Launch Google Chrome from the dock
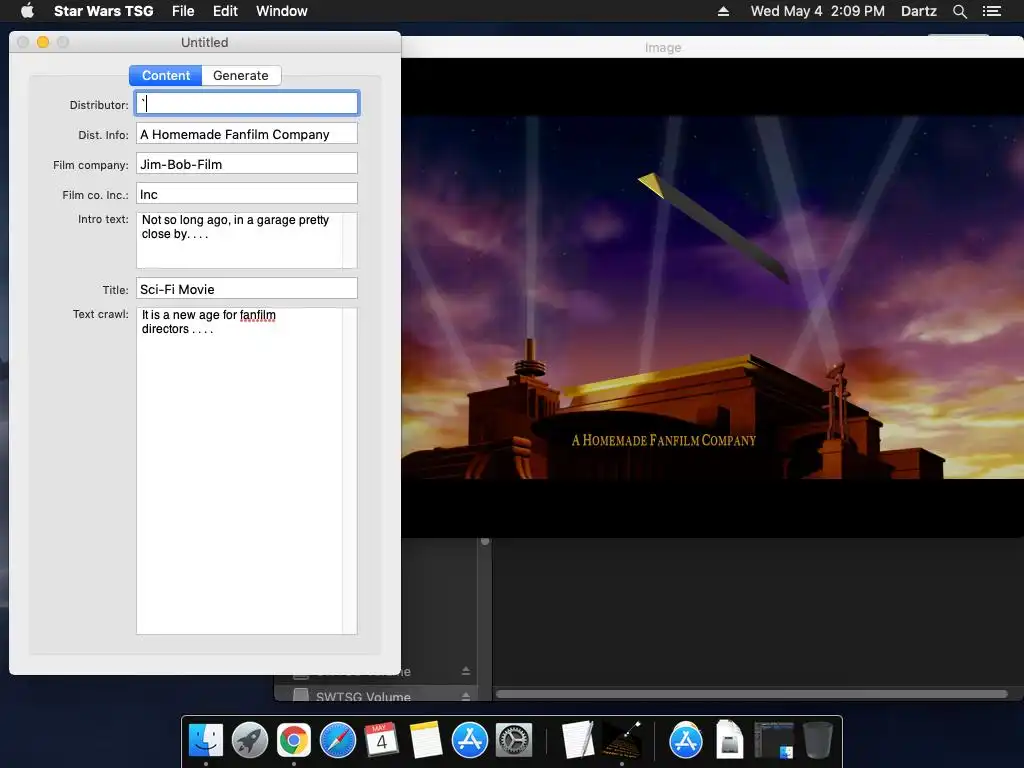Image resolution: width=1024 pixels, height=768 pixels. pyautogui.click(x=294, y=741)
